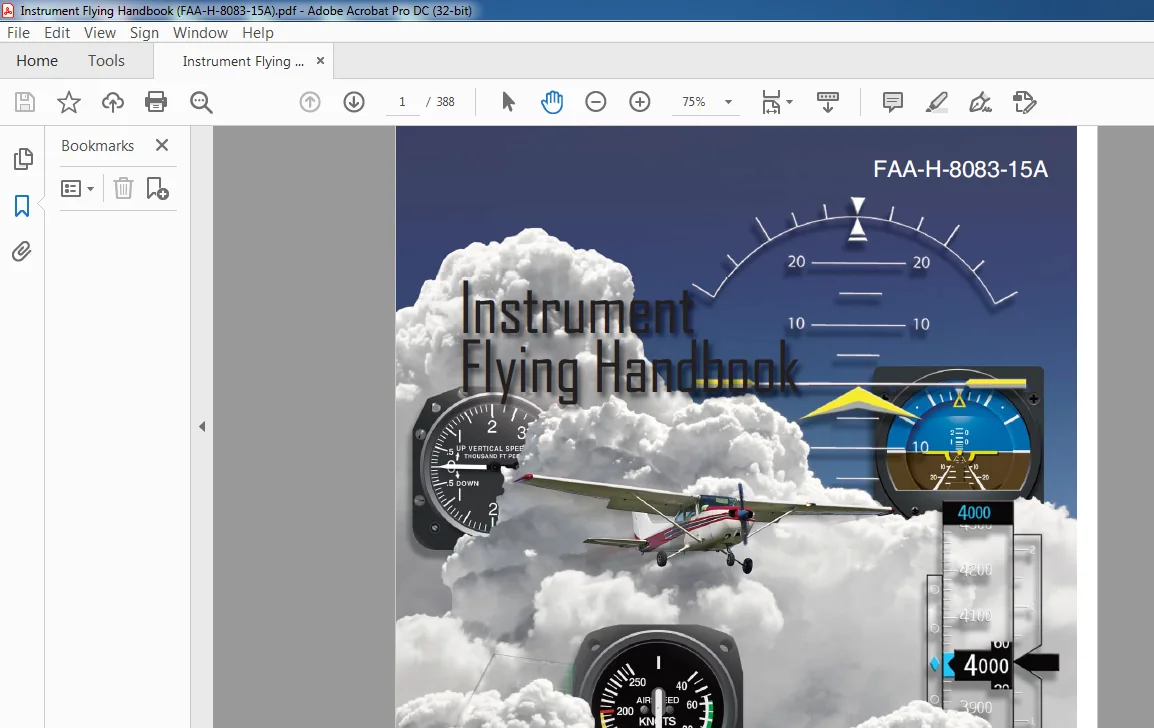The image size is (1154, 728).
Task: Open the Edit menu
Action: (57, 32)
